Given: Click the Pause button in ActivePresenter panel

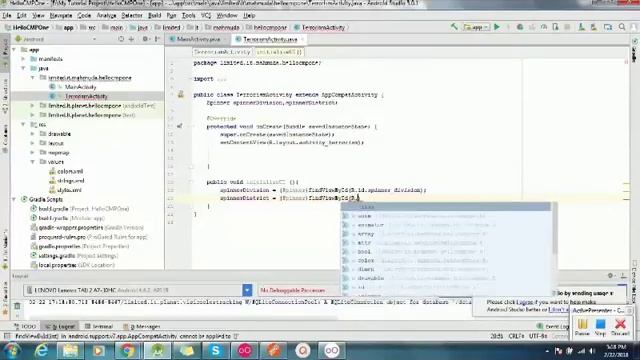Looking at the screenshot, I should click(582, 327).
